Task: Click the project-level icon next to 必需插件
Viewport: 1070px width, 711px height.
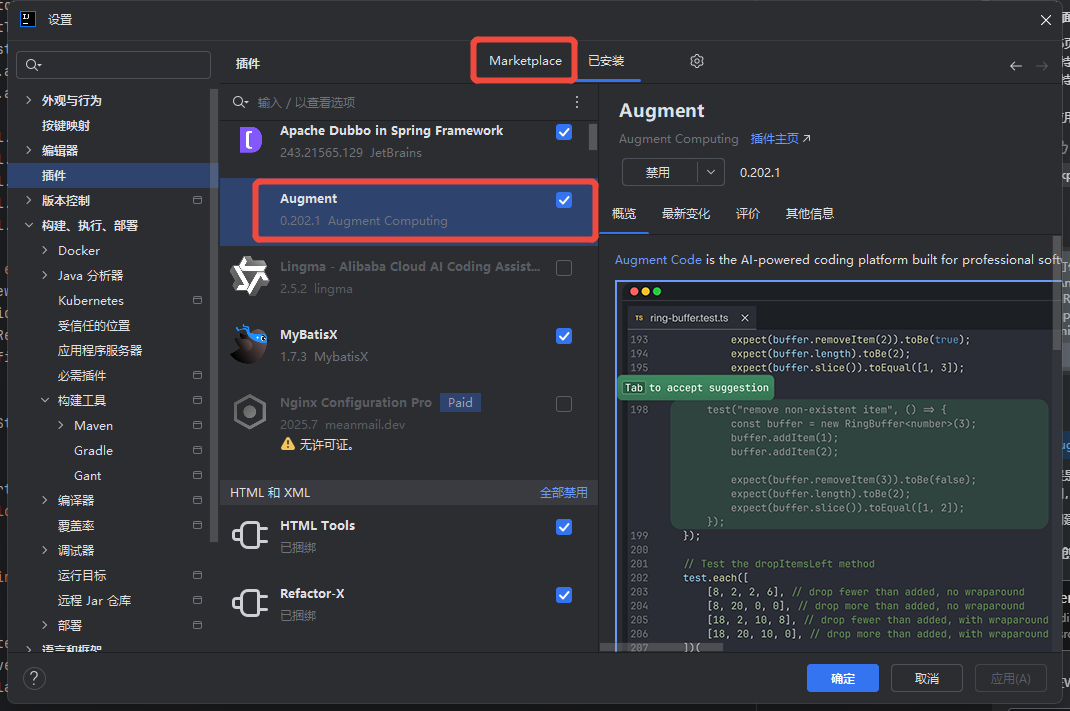Action: pos(197,375)
